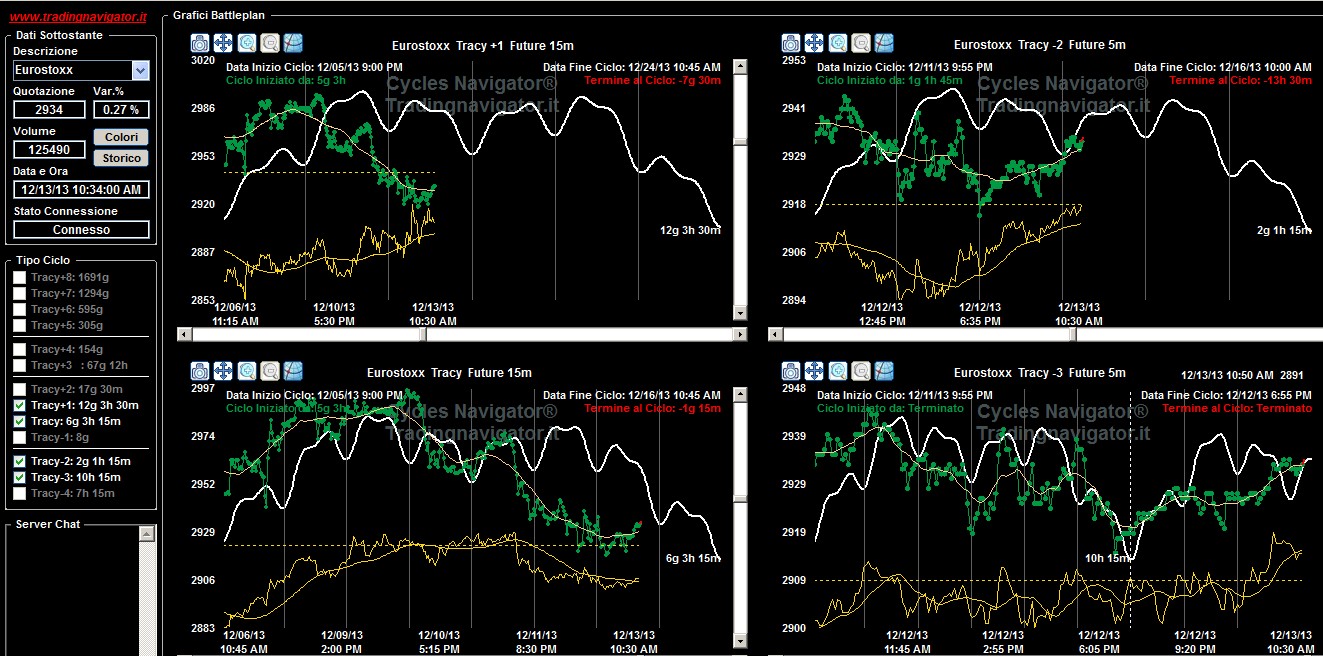Click globe grid icon on Tracy +1 chart

tap(293, 43)
